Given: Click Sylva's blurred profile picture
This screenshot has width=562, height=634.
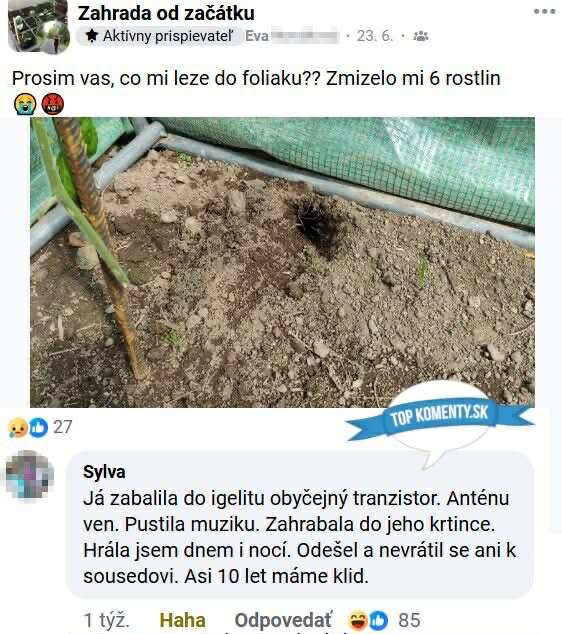Looking at the screenshot, I should pyautogui.click(x=30, y=474).
